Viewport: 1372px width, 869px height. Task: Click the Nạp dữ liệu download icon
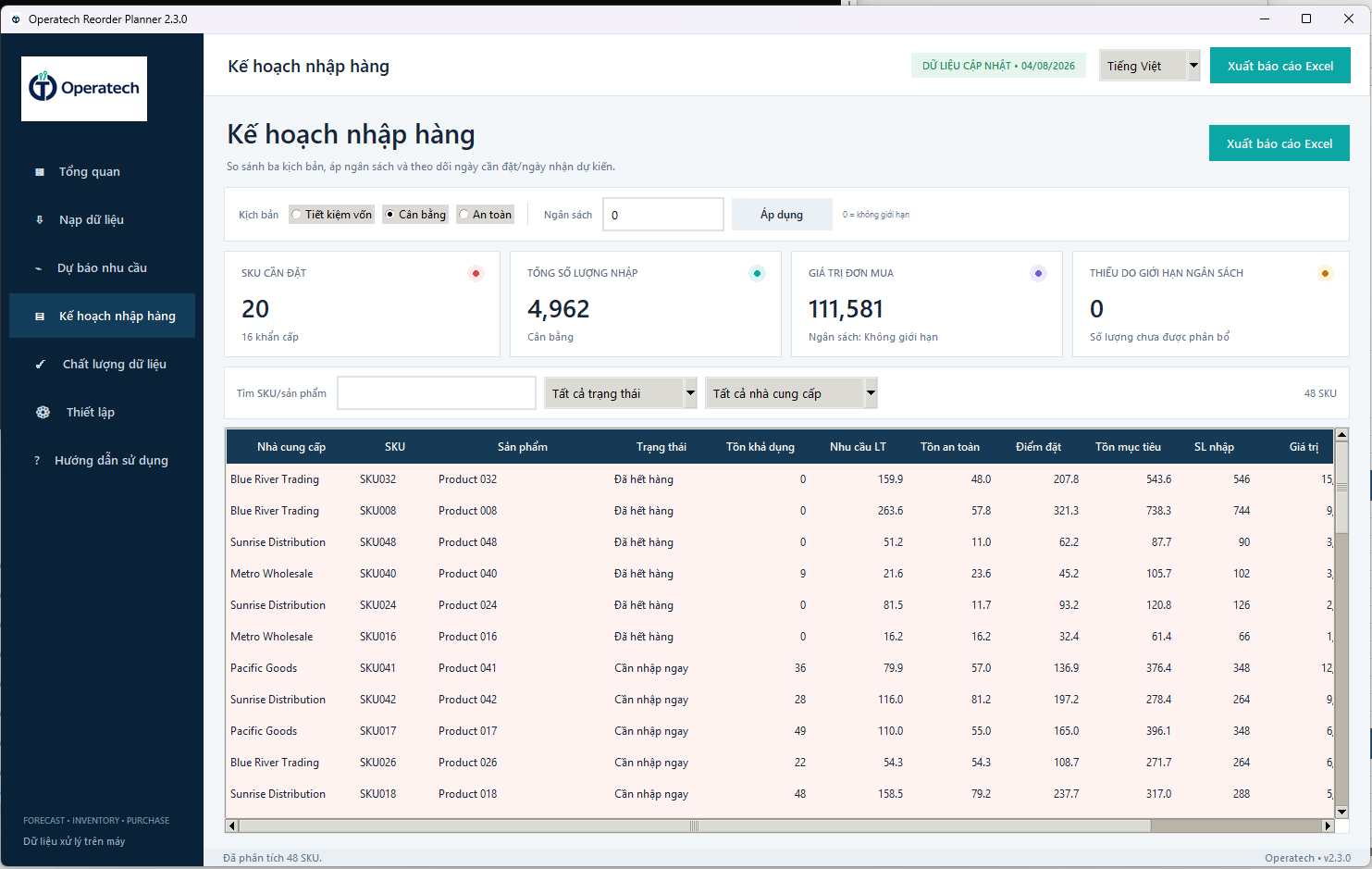39,220
